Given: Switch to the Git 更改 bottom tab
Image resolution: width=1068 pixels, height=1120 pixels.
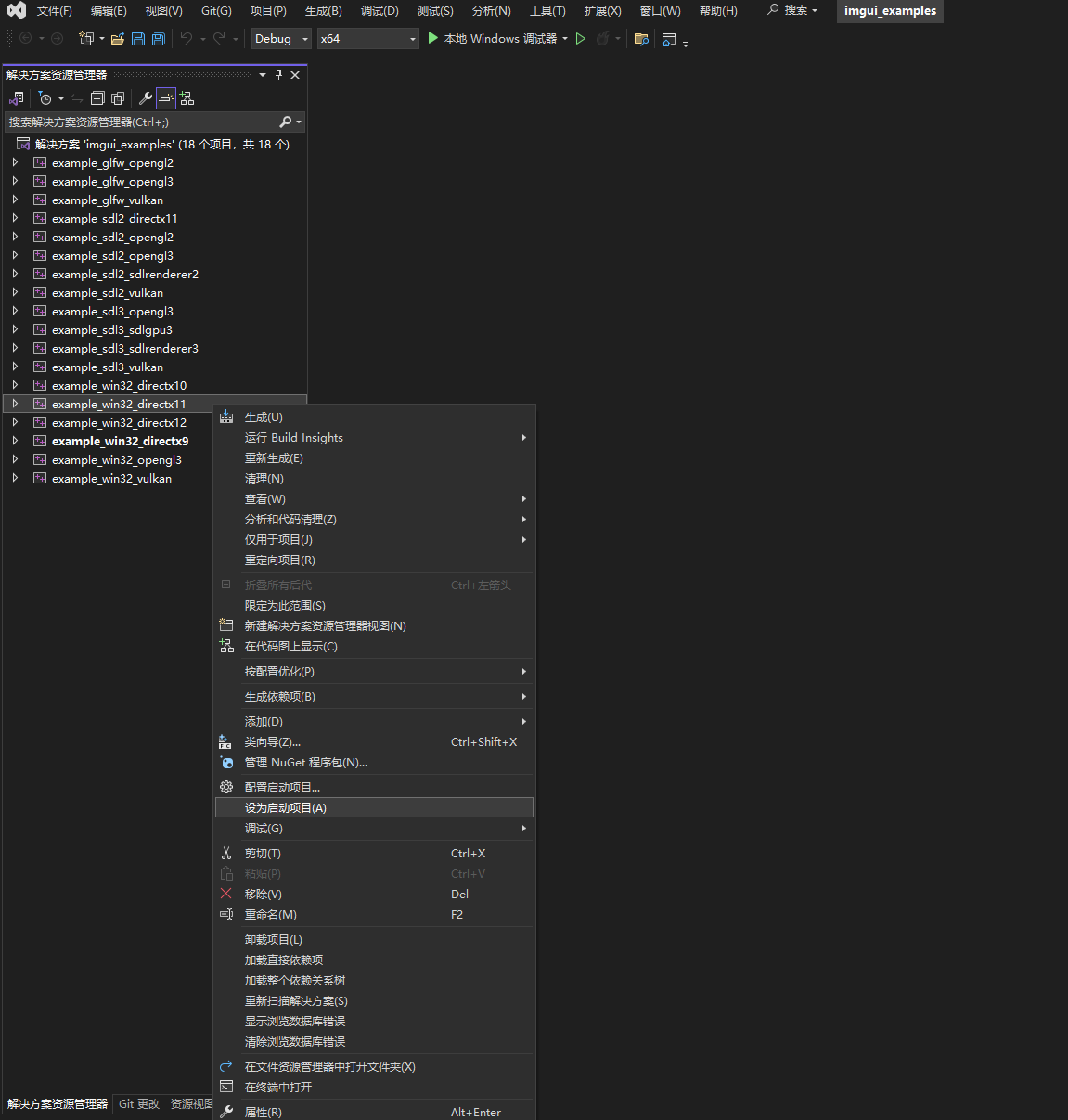Looking at the screenshot, I should [139, 1104].
